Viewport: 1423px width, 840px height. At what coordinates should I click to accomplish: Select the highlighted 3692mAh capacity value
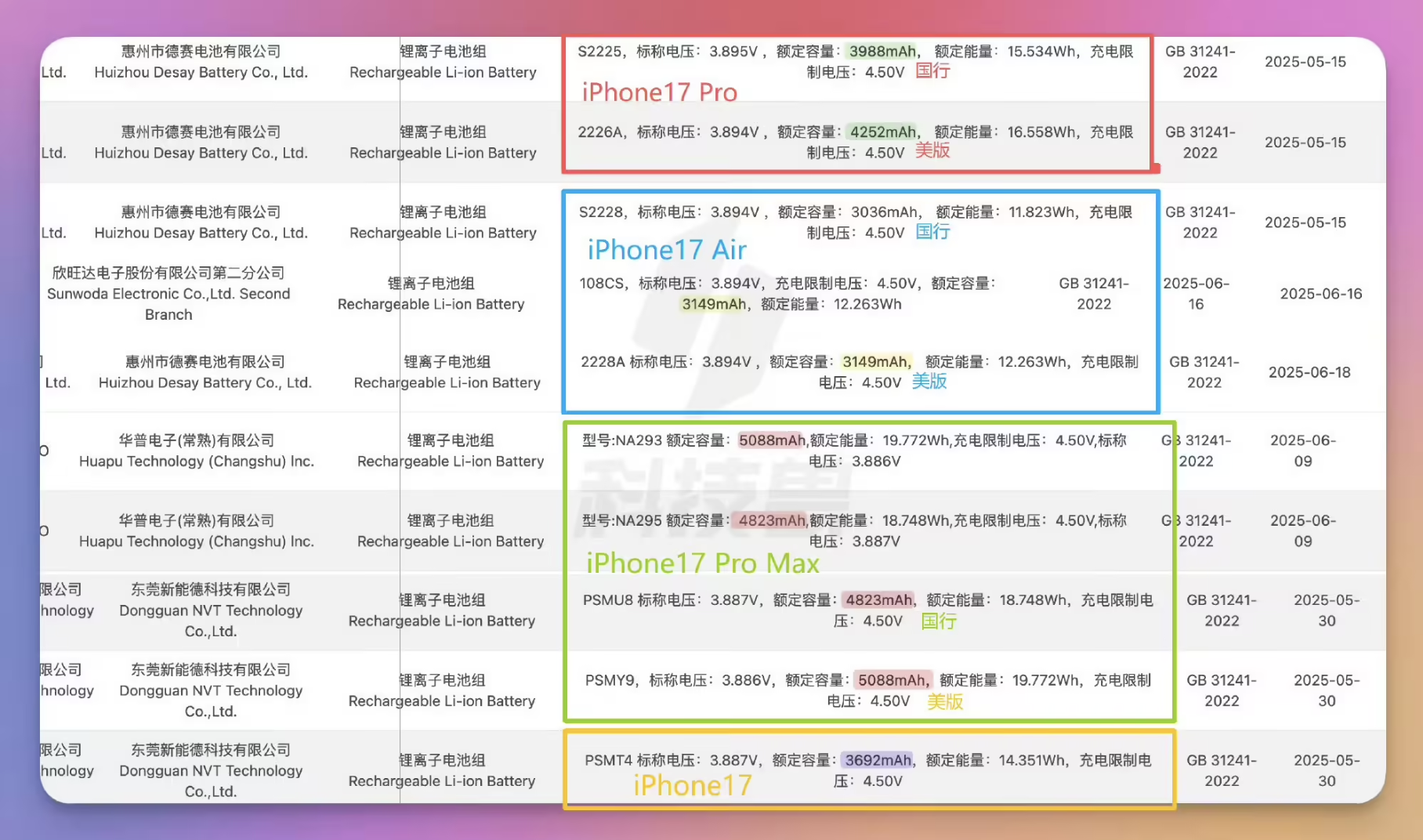click(878, 760)
